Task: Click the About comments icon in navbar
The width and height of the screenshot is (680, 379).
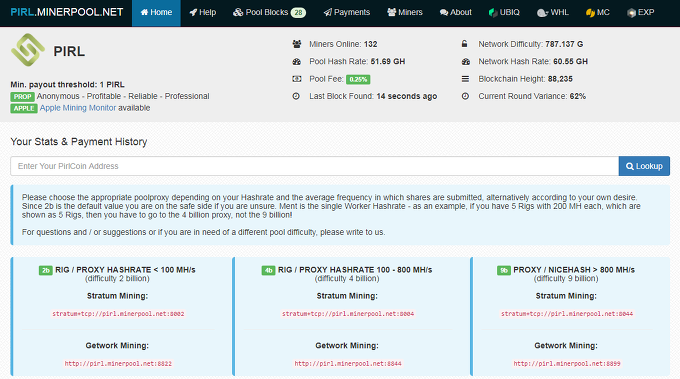Action: [x=444, y=13]
